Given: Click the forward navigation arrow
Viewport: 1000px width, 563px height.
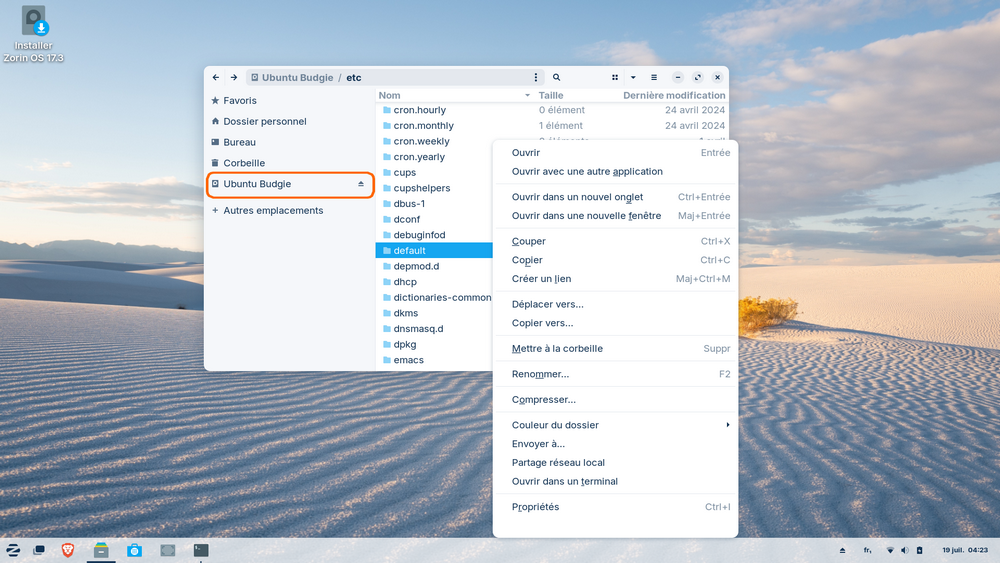Looking at the screenshot, I should pos(233,77).
